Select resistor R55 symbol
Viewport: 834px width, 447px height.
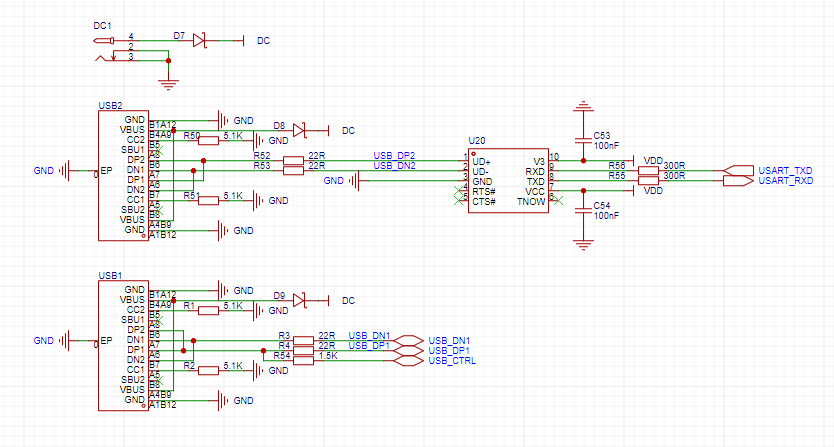click(x=648, y=180)
